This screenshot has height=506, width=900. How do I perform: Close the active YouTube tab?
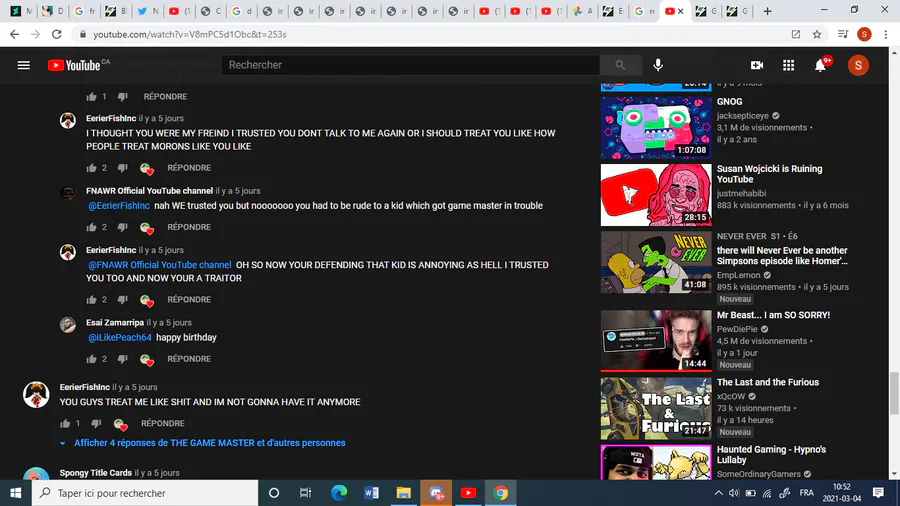[681, 11]
